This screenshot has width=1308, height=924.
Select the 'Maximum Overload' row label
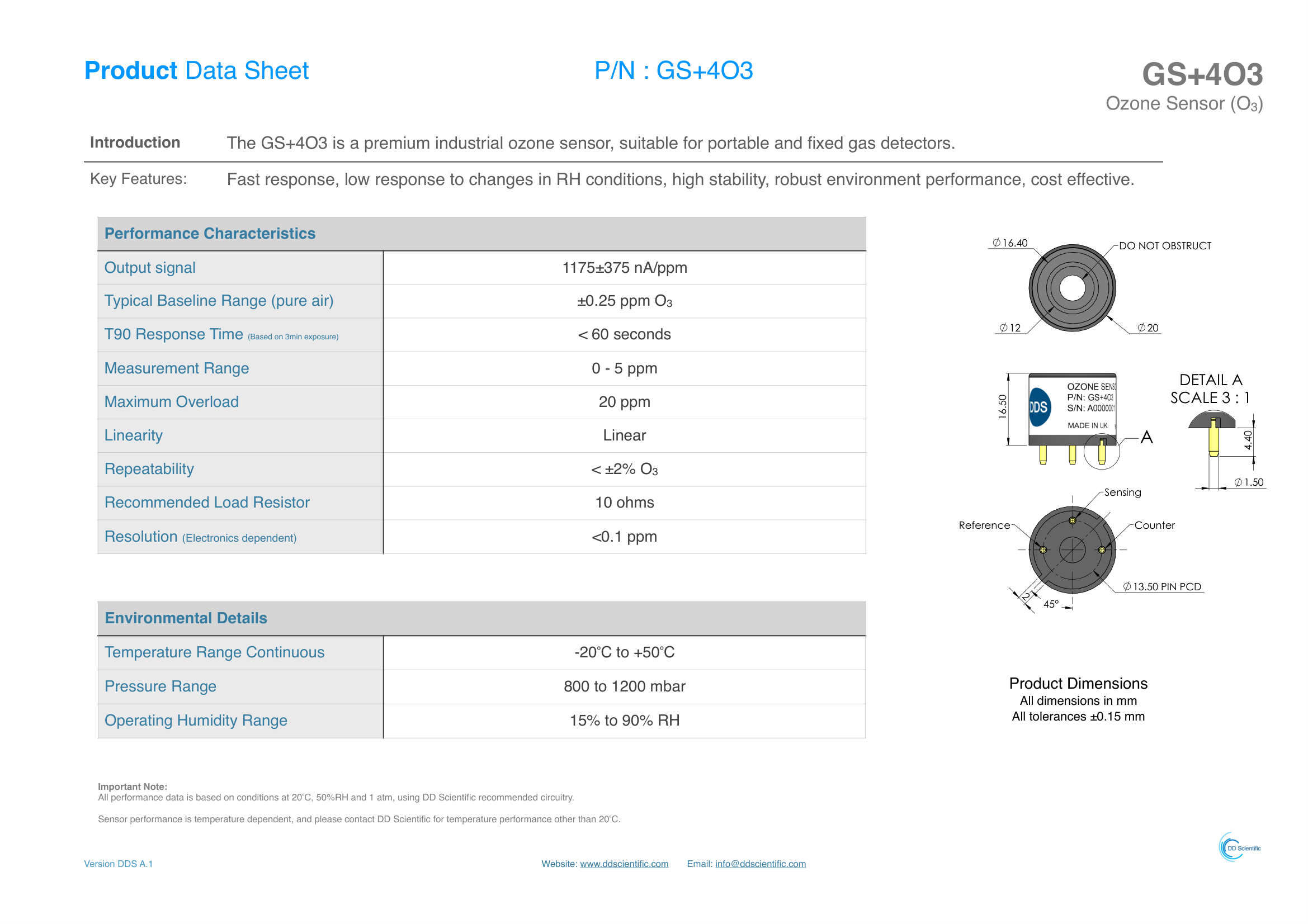pos(172,402)
